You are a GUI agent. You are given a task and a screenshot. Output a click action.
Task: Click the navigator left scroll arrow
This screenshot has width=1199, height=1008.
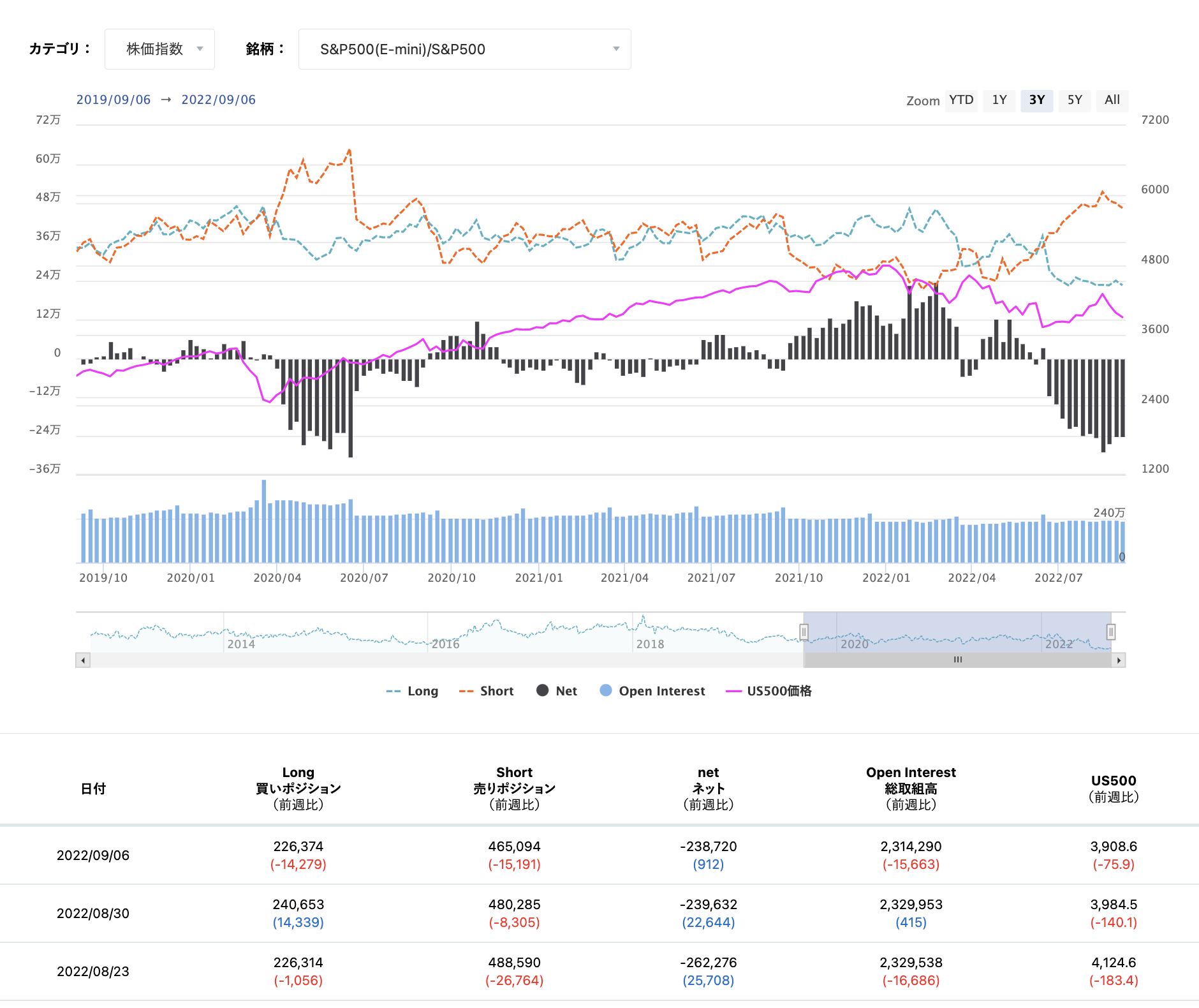[x=83, y=660]
